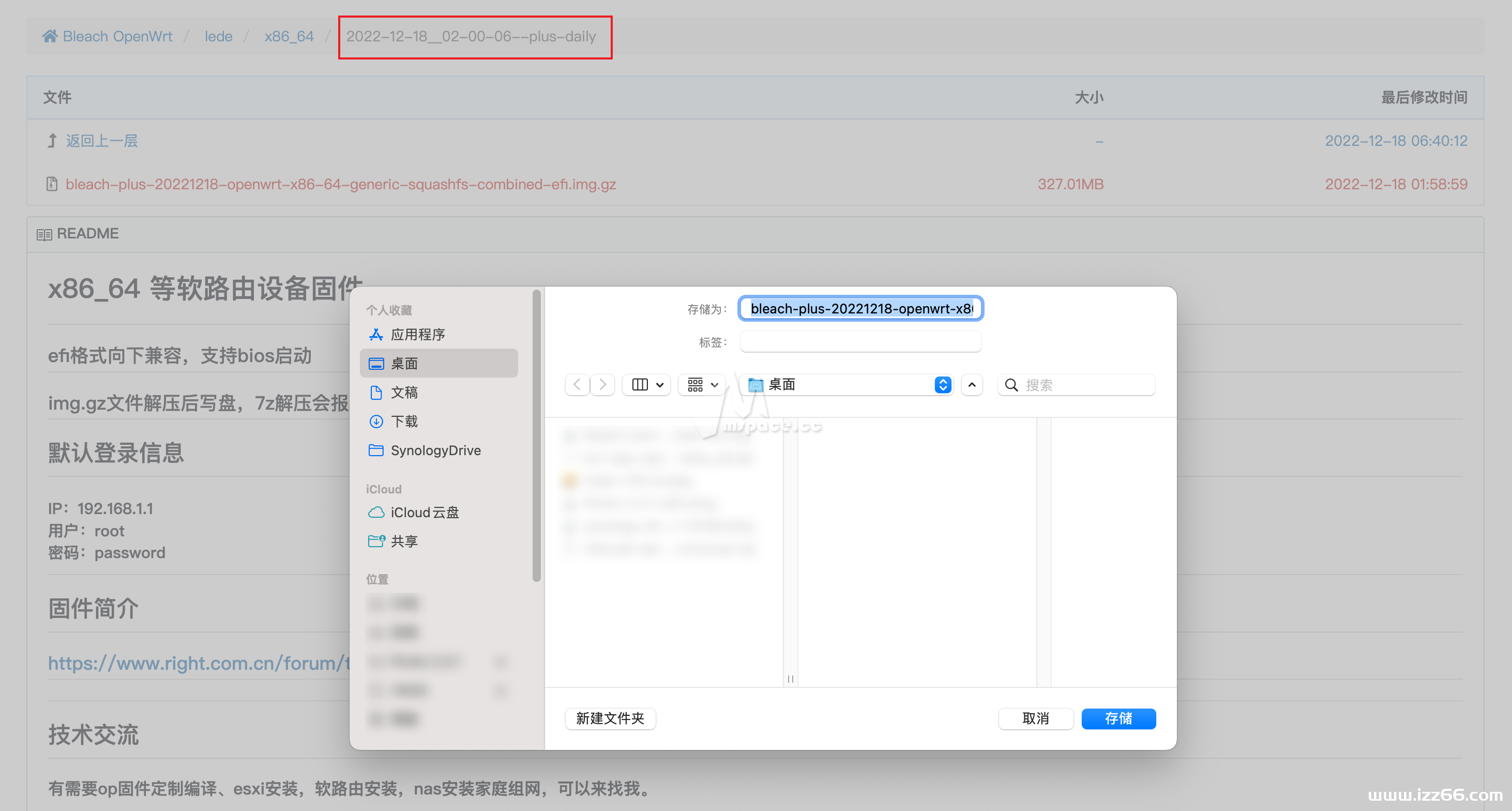Collapse the save dialog with the chevron
1512x811 pixels.
point(972,384)
